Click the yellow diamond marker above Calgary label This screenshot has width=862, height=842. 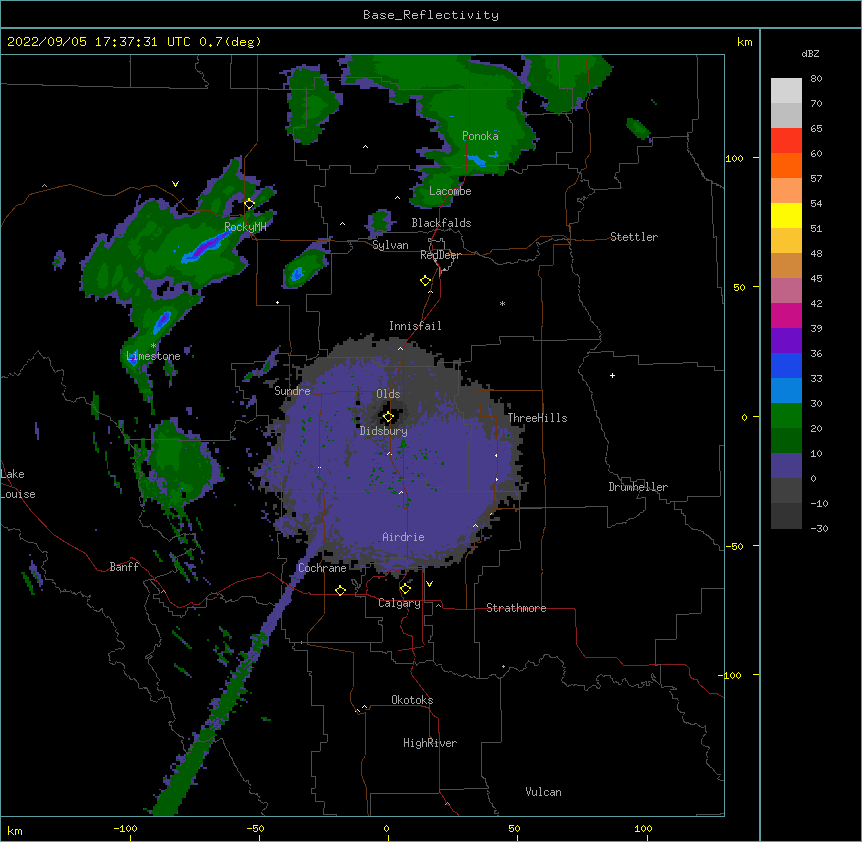coord(405,589)
